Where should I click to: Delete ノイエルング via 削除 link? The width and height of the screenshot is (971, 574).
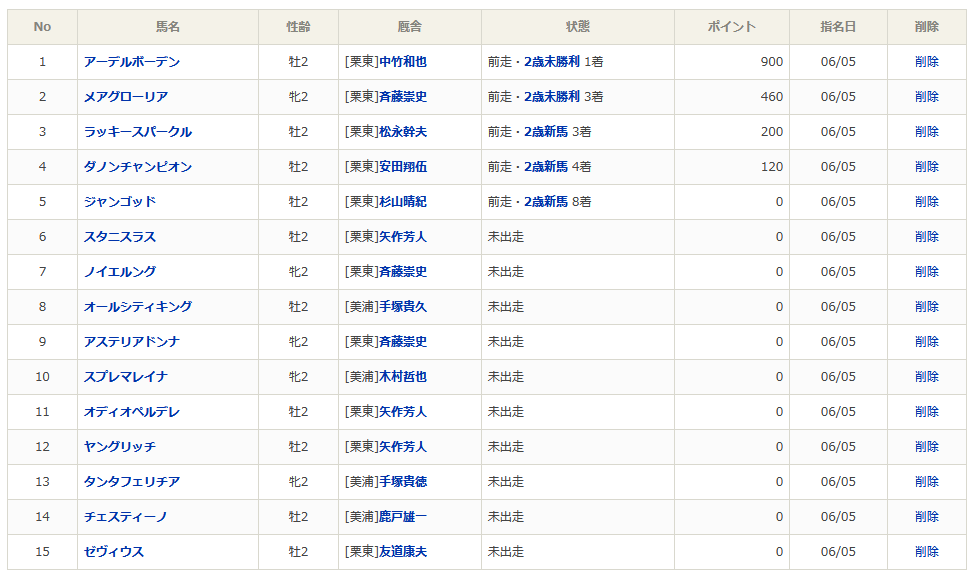[927, 272]
